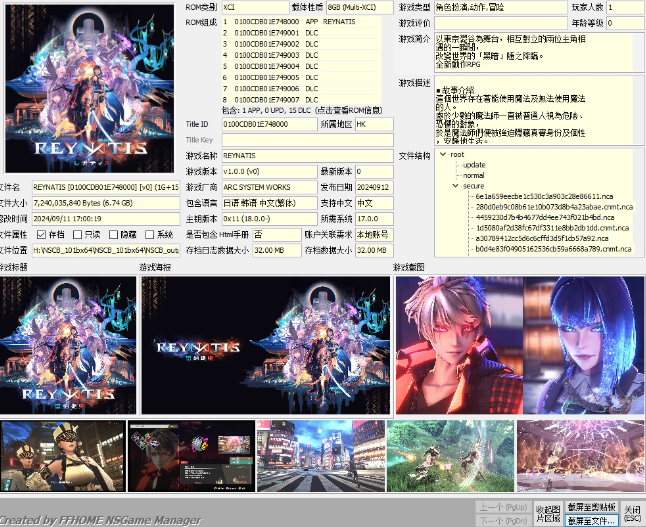Click the 载体性质 field 8GB (Multi-XCI)
The width and height of the screenshot is (646, 527).
pos(360,7)
